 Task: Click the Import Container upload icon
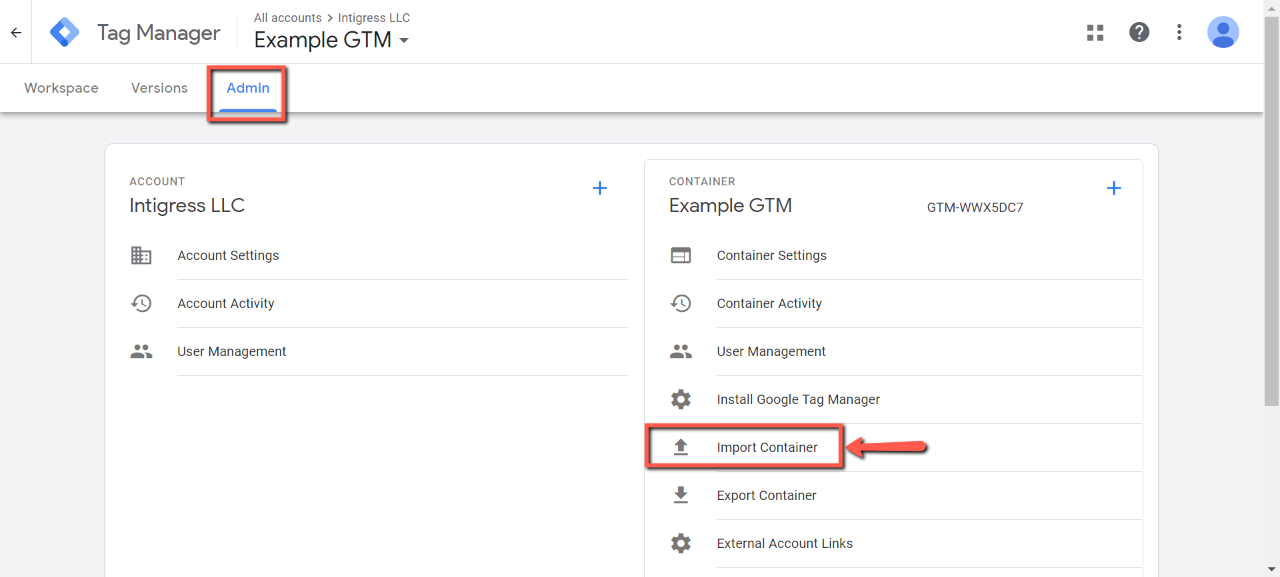(681, 447)
